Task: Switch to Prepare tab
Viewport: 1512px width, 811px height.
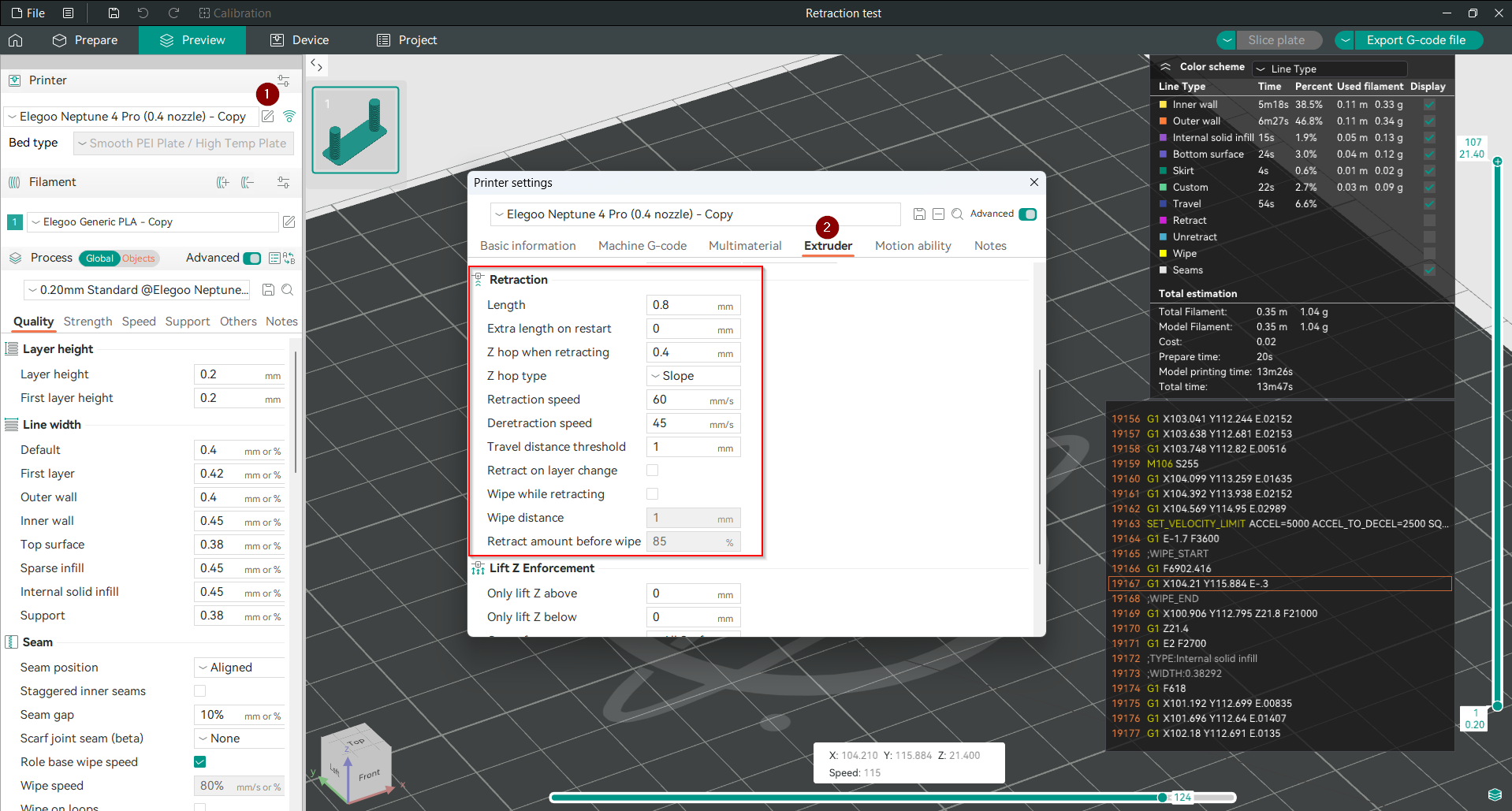Action: coord(85,40)
